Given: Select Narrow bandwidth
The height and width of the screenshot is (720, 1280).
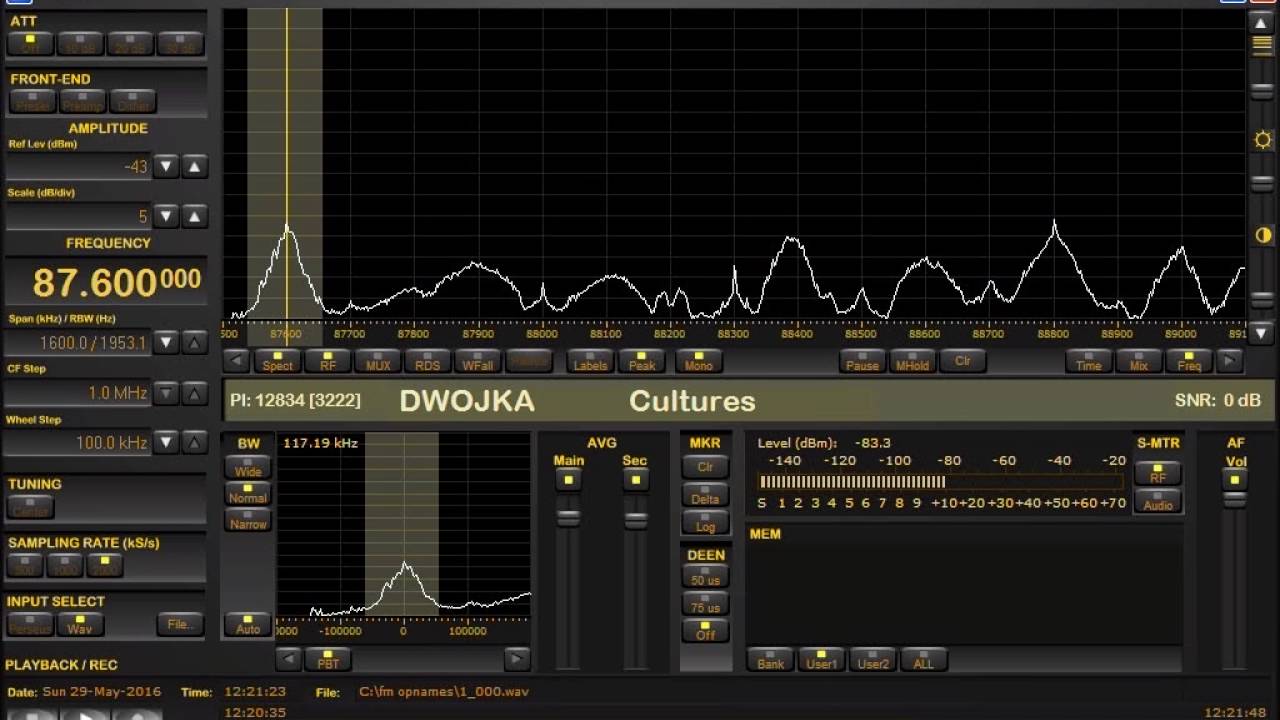Looking at the screenshot, I should (248, 519).
